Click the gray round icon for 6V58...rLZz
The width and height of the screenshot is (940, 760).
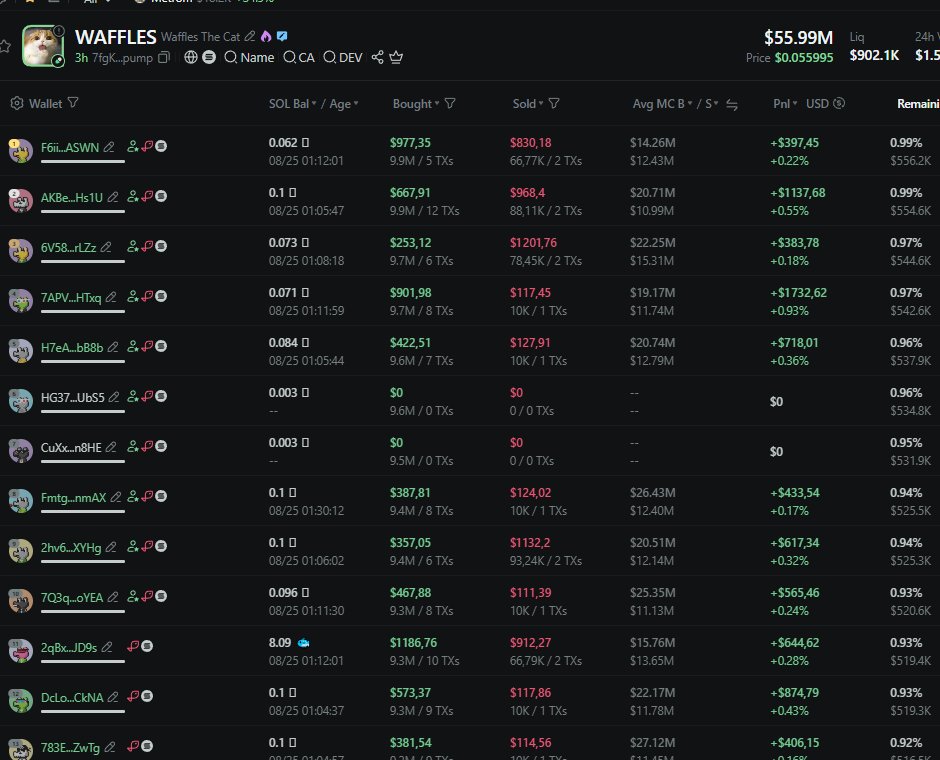point(161,246)
